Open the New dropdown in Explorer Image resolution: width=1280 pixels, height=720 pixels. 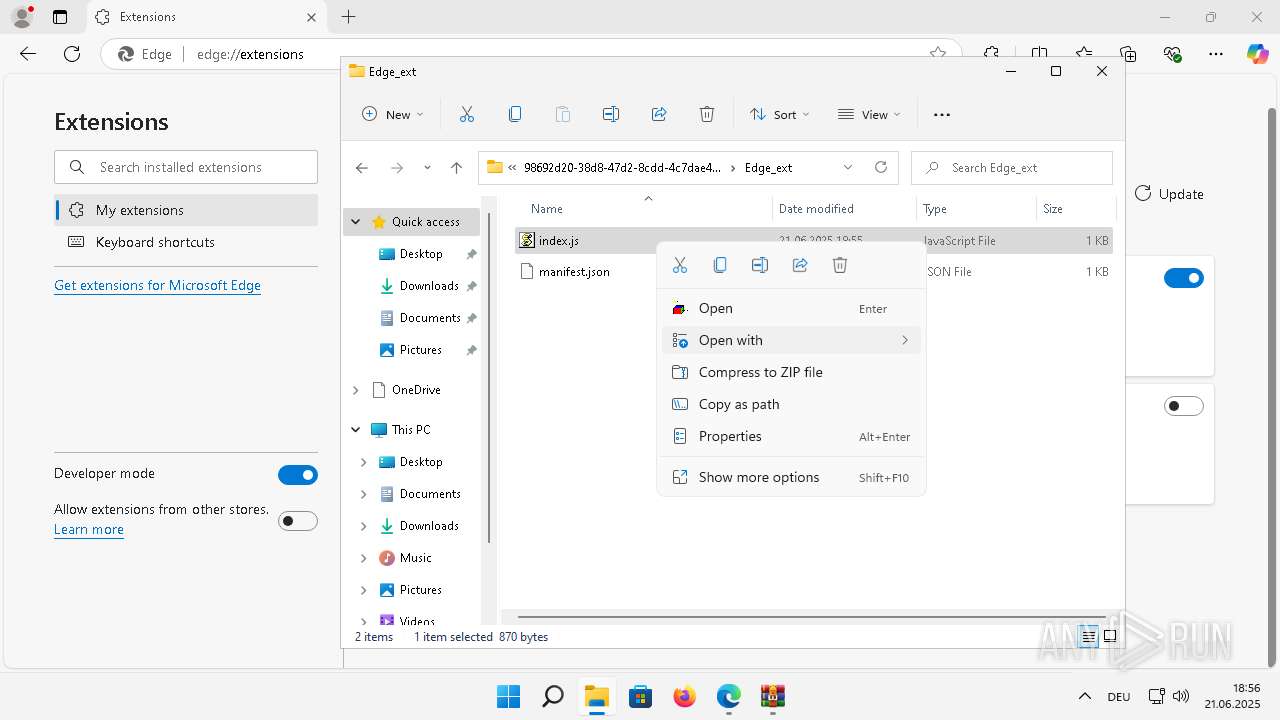pyautogui.click(x=393, y=115)
